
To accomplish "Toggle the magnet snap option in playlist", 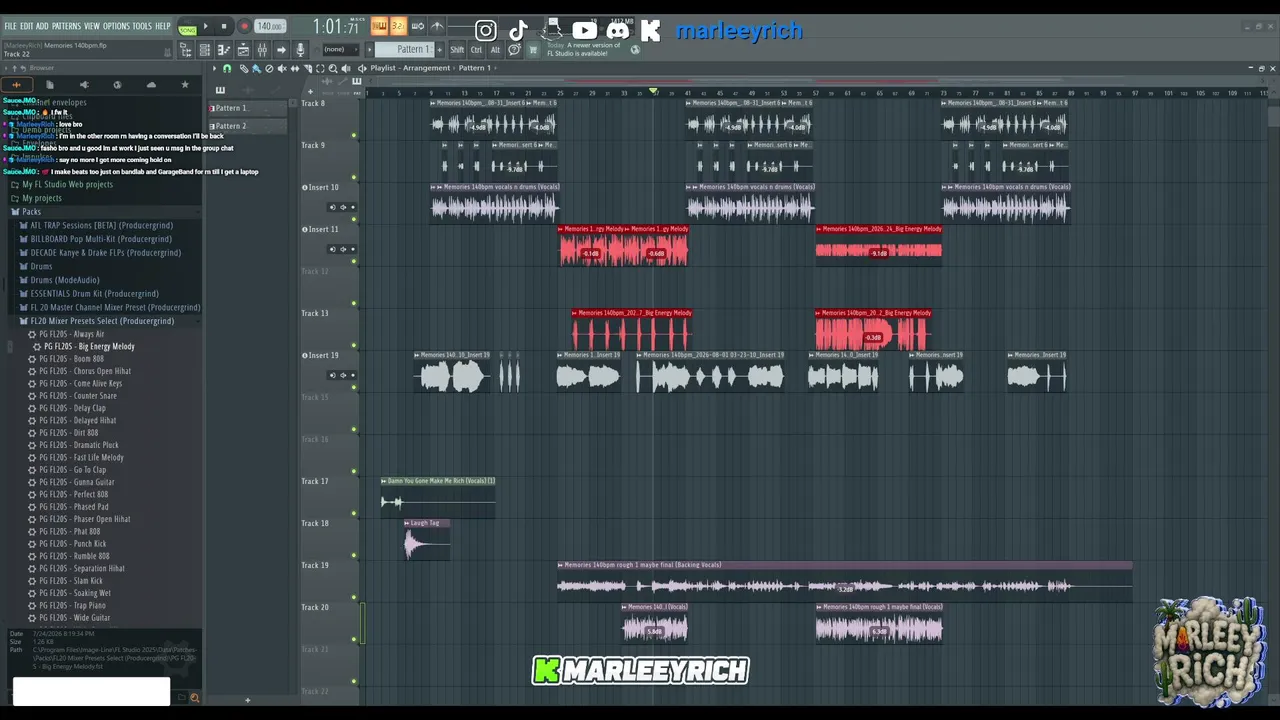I will [x=227, y=68].
